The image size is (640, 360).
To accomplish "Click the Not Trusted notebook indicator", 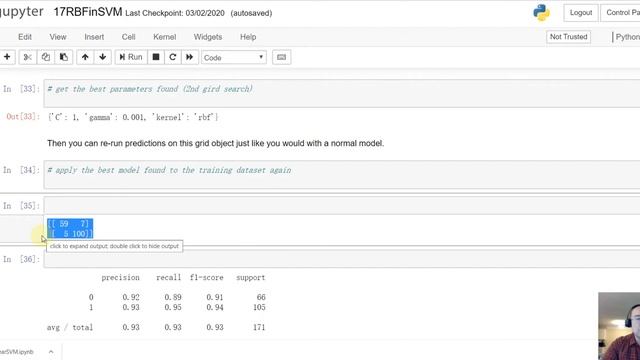I will click(x=568, y=37).
